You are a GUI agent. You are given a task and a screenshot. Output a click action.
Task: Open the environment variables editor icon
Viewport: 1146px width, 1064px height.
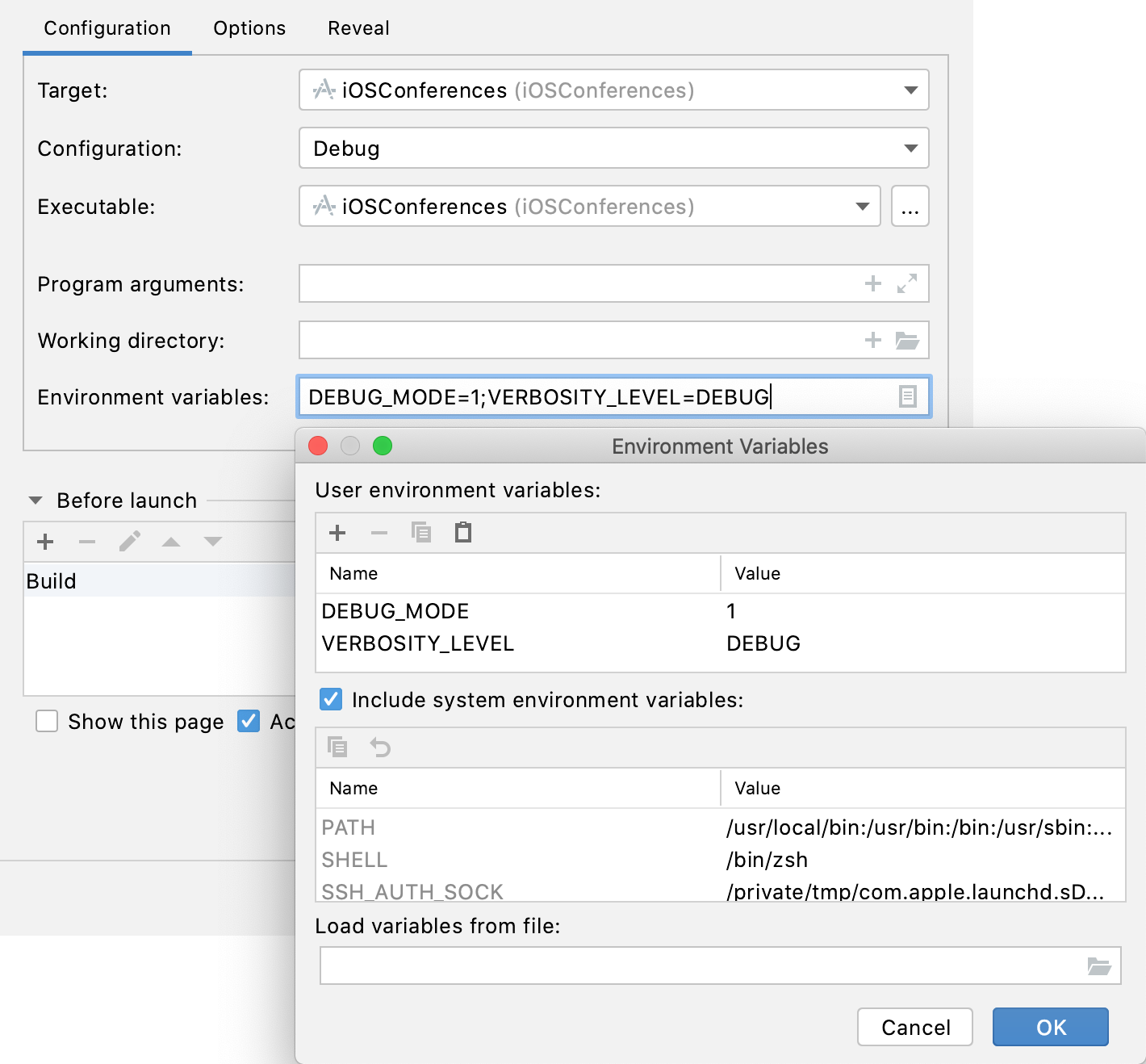908,396
